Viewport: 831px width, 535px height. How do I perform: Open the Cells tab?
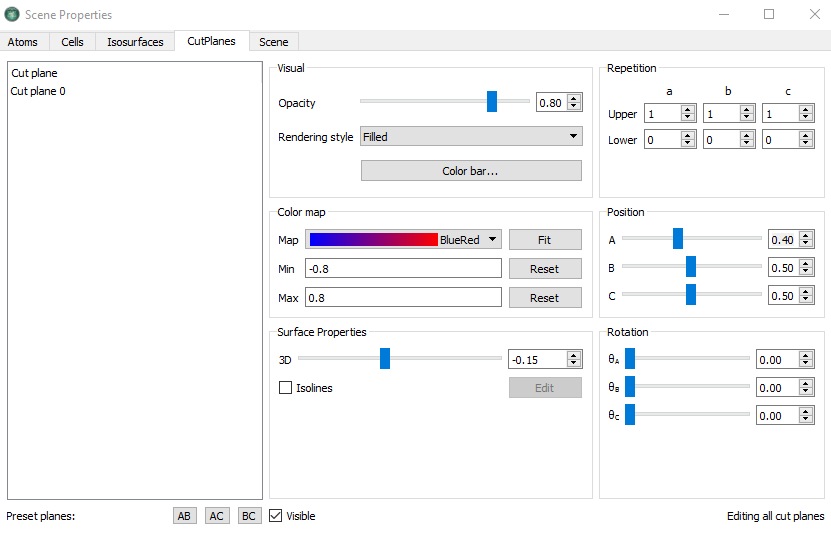pyautogui.click(x=72, y=42)
